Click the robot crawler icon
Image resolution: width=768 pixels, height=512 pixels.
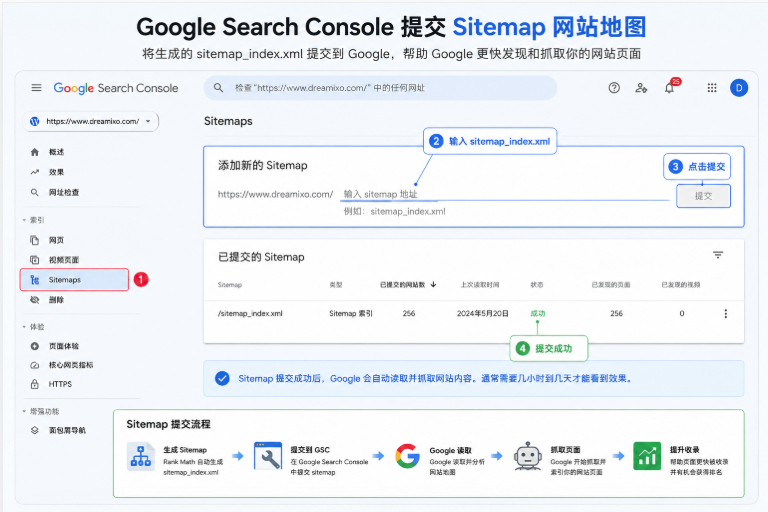(528, 456)
